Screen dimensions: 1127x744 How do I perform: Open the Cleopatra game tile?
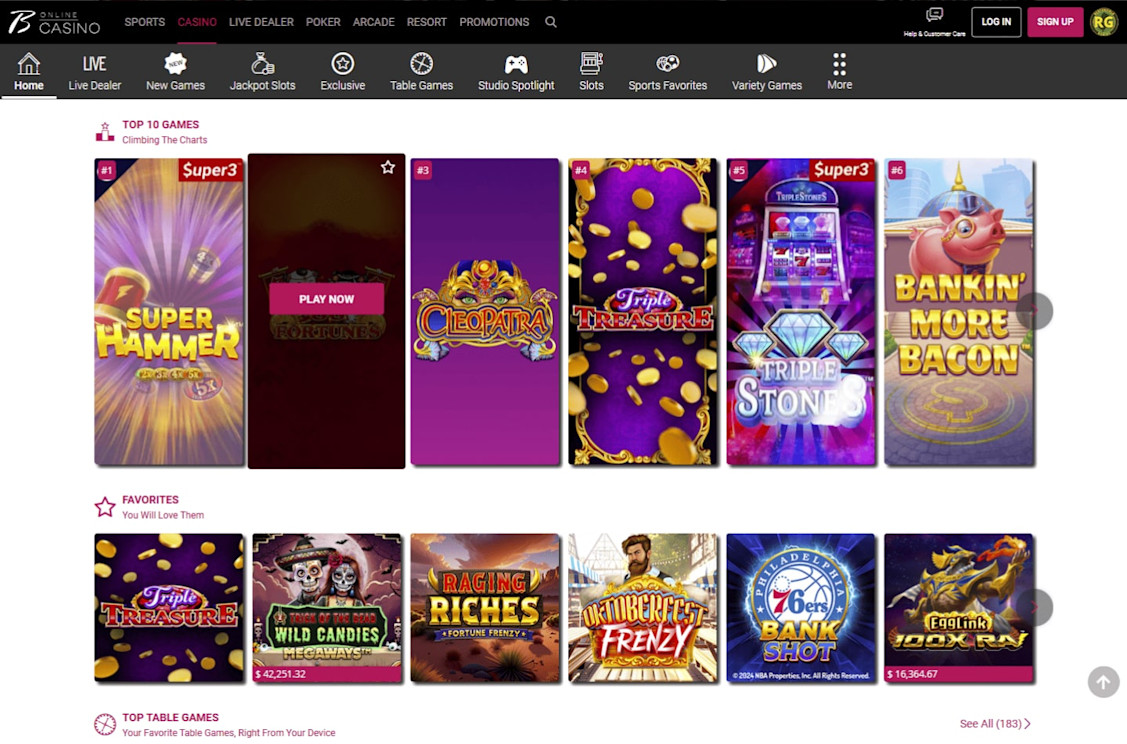[485, 312]
